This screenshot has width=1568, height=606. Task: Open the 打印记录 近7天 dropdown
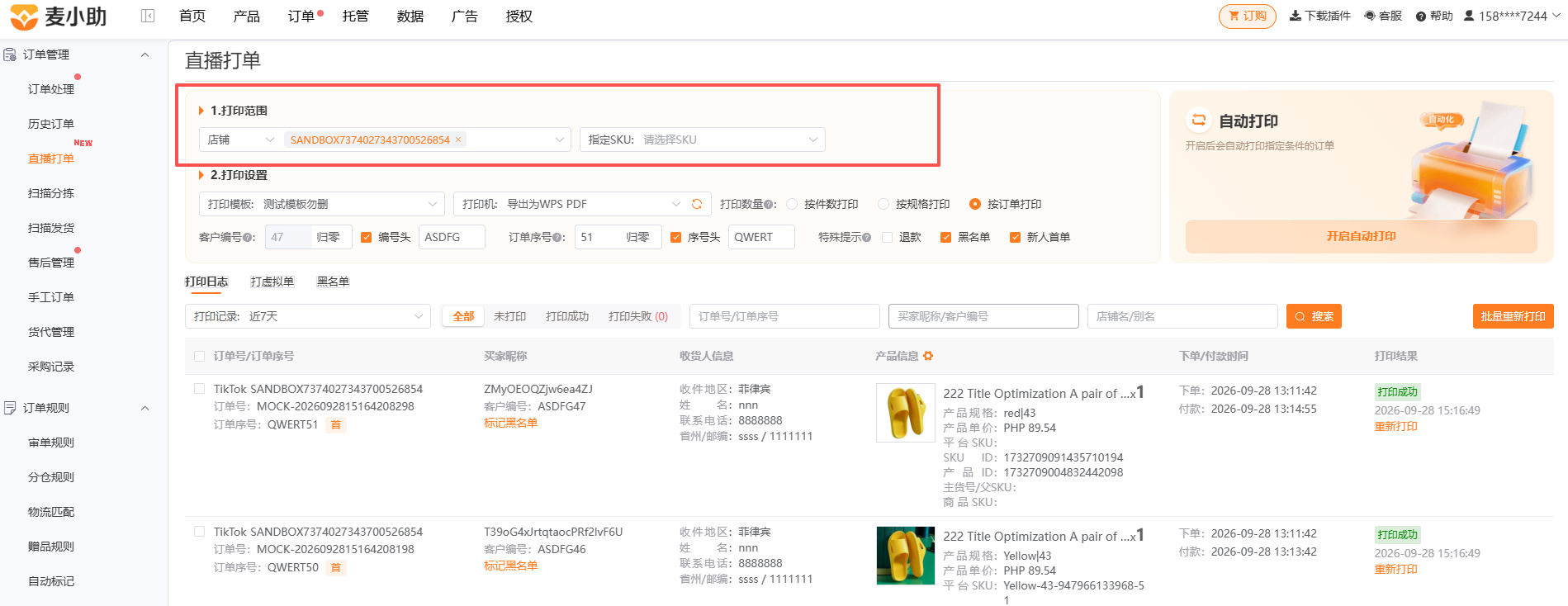308,316
